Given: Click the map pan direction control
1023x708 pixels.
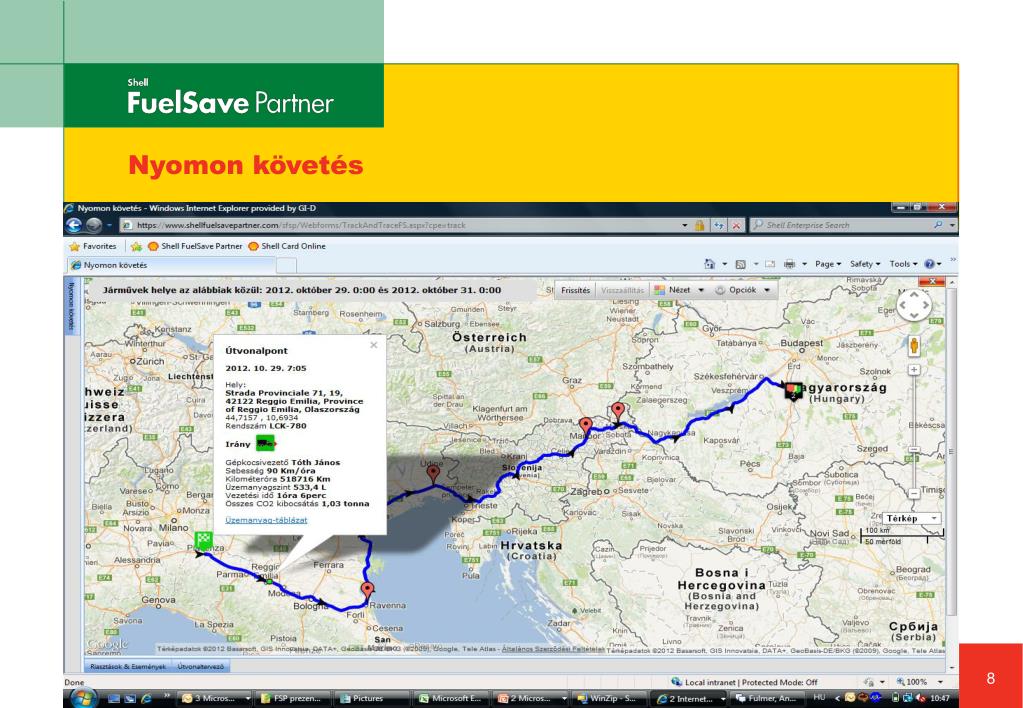Looking at the screenshot, I should click(914, 305).
